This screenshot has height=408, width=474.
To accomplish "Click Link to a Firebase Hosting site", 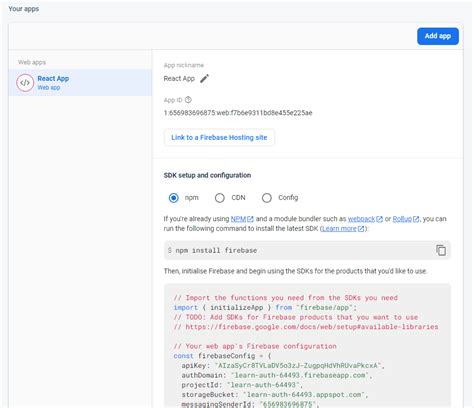I will 219,137.
